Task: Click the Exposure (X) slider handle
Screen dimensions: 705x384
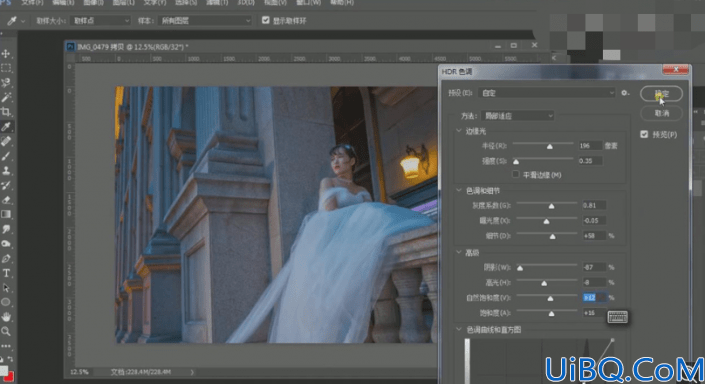Action: [x=546, y=221]
